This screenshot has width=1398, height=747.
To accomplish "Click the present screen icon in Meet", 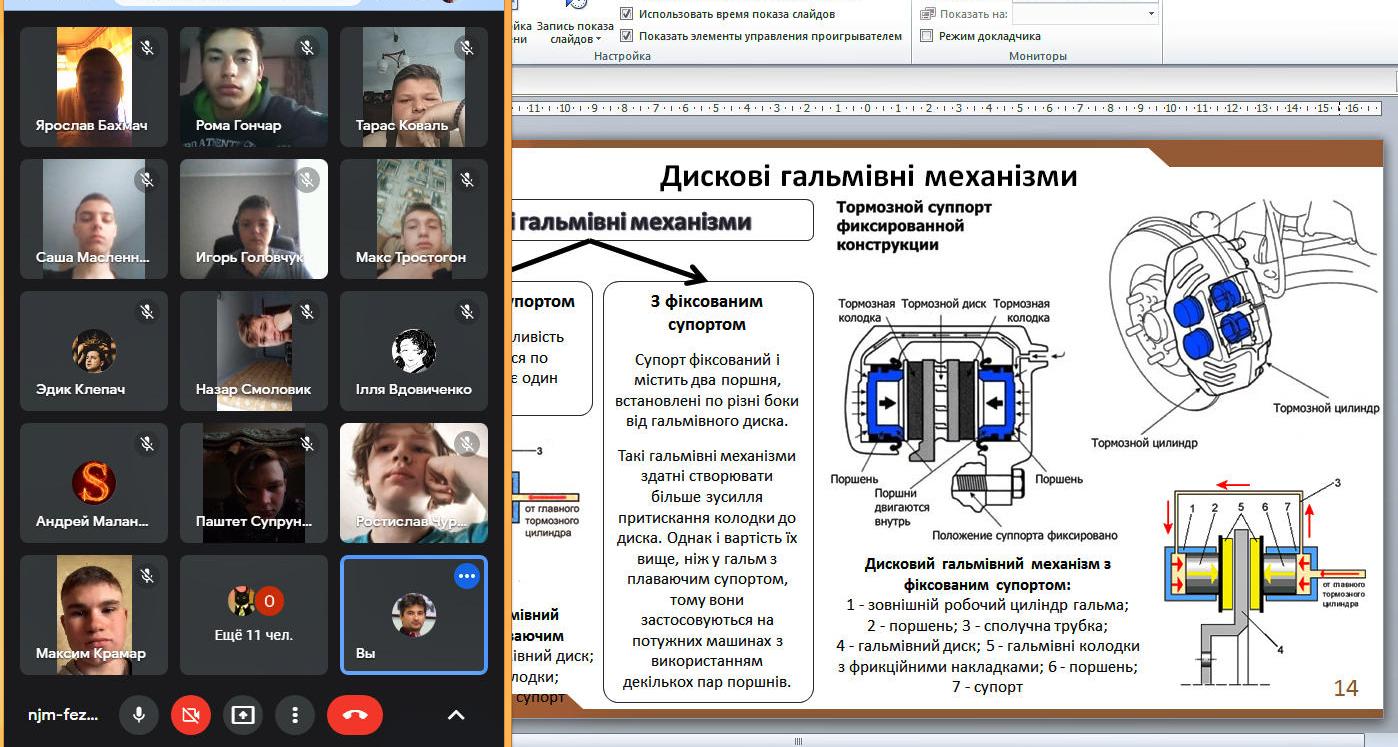I will tap(243, 715).
